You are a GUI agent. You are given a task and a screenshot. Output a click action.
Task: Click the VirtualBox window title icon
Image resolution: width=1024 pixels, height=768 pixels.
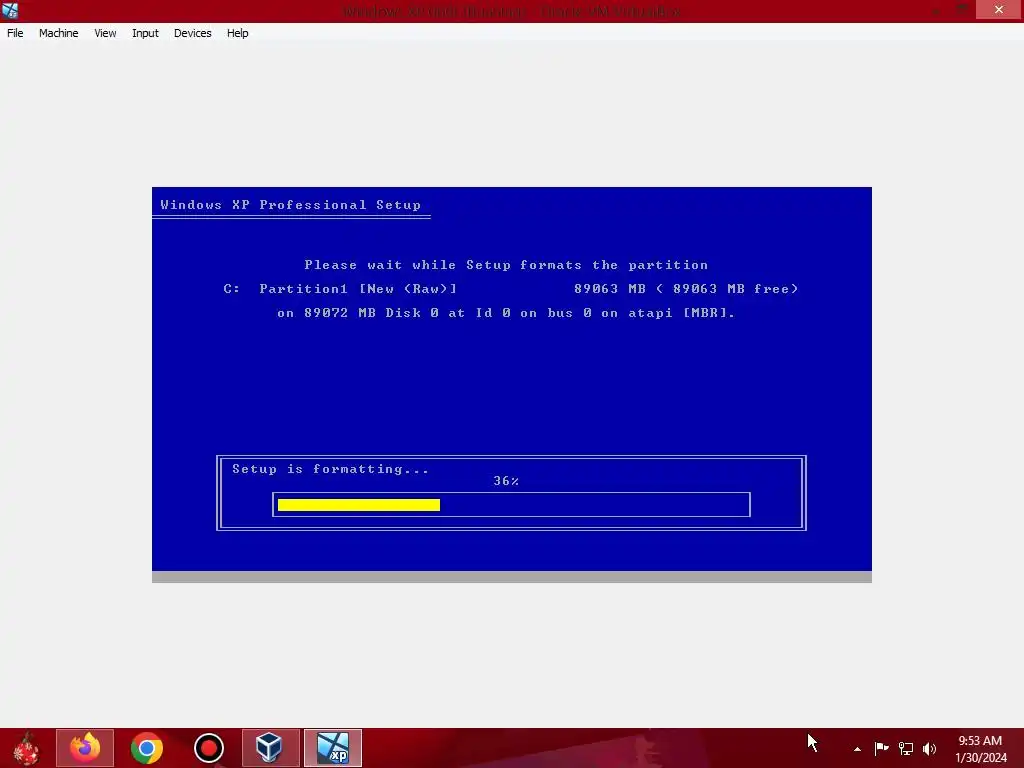pos(10,10)
